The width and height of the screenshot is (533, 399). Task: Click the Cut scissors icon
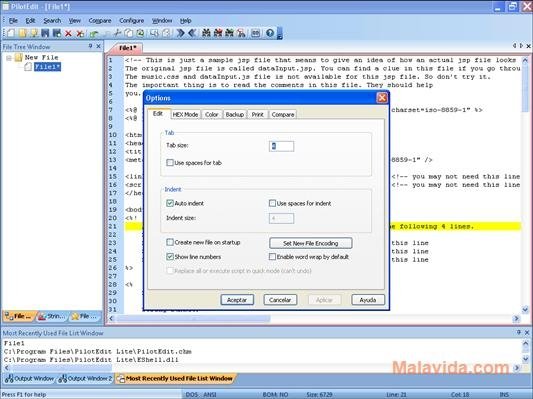[x=117, y=33]
